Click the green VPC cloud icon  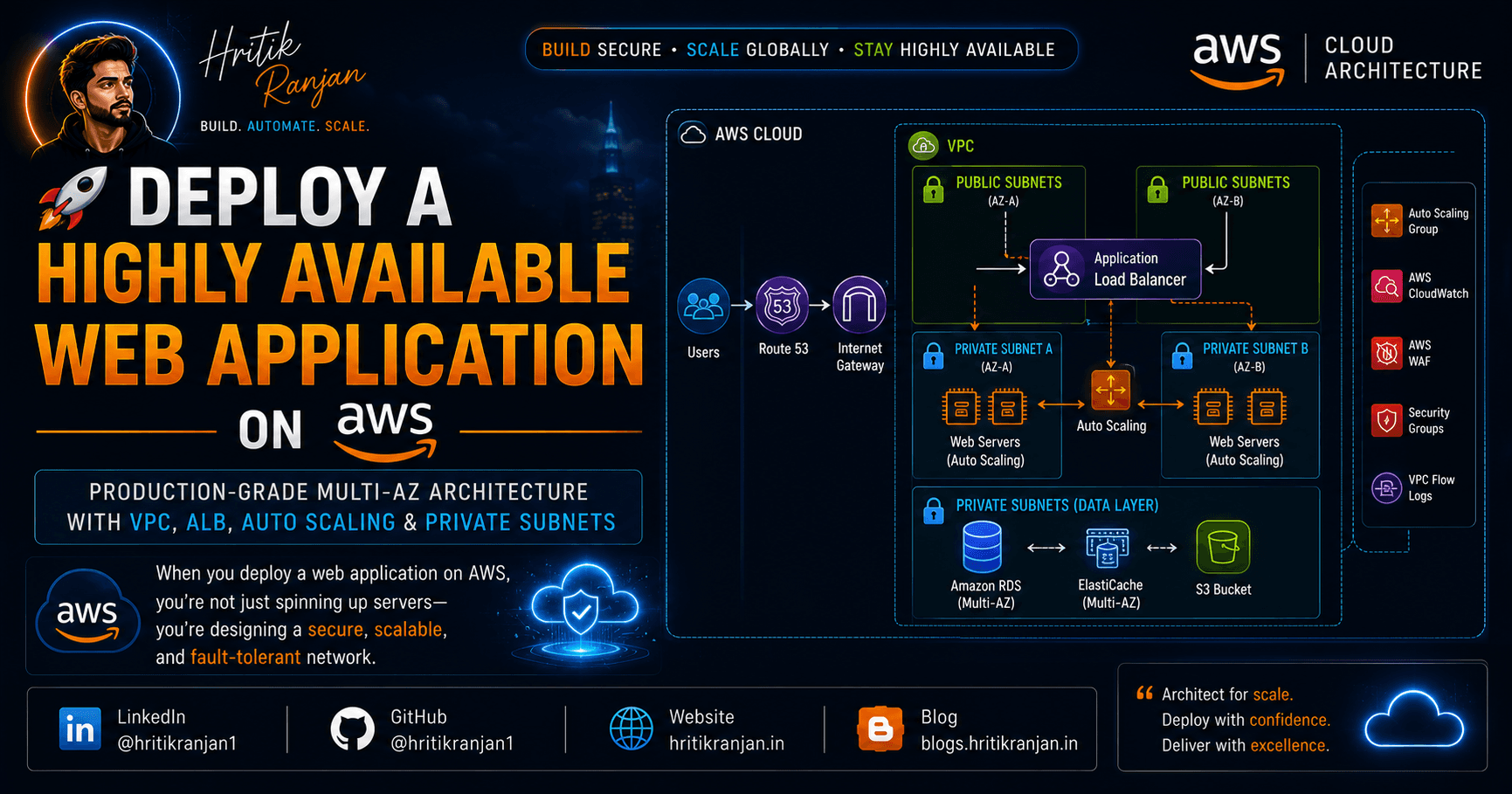point(923,145)
